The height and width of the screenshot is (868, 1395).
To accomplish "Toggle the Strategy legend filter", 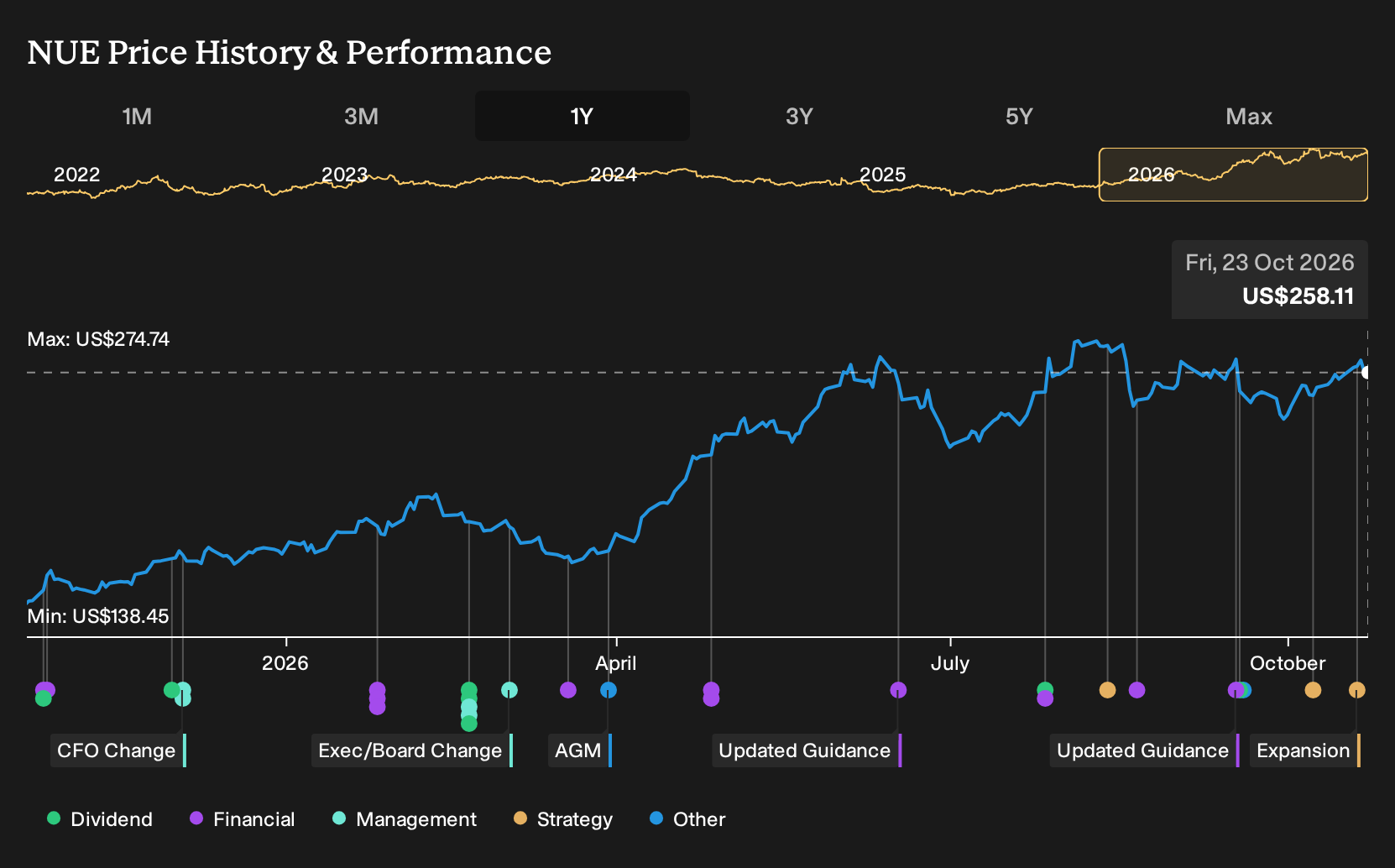I will point(563,819).
